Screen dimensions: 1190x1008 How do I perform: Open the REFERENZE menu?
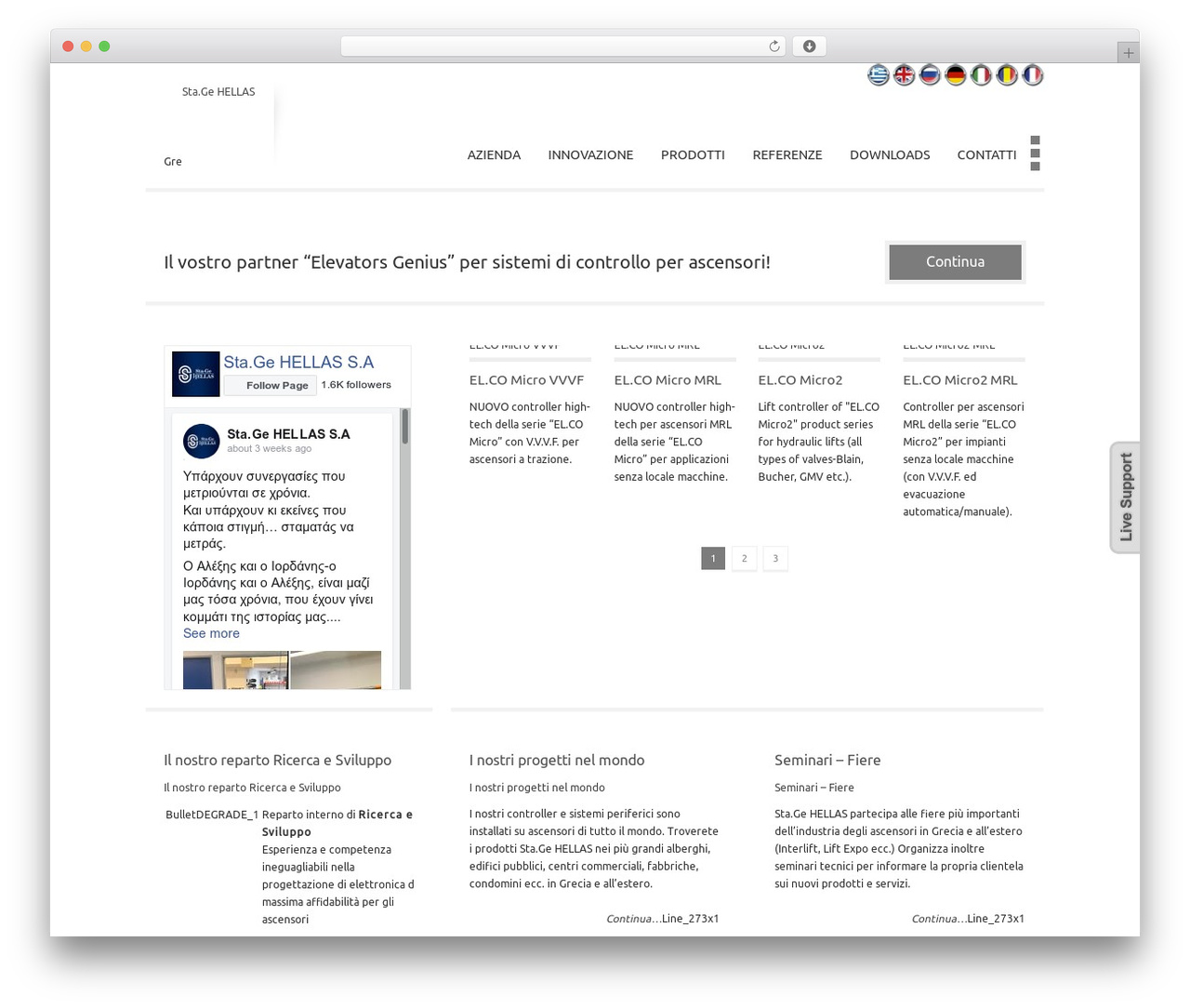click(x=787, y=155)
